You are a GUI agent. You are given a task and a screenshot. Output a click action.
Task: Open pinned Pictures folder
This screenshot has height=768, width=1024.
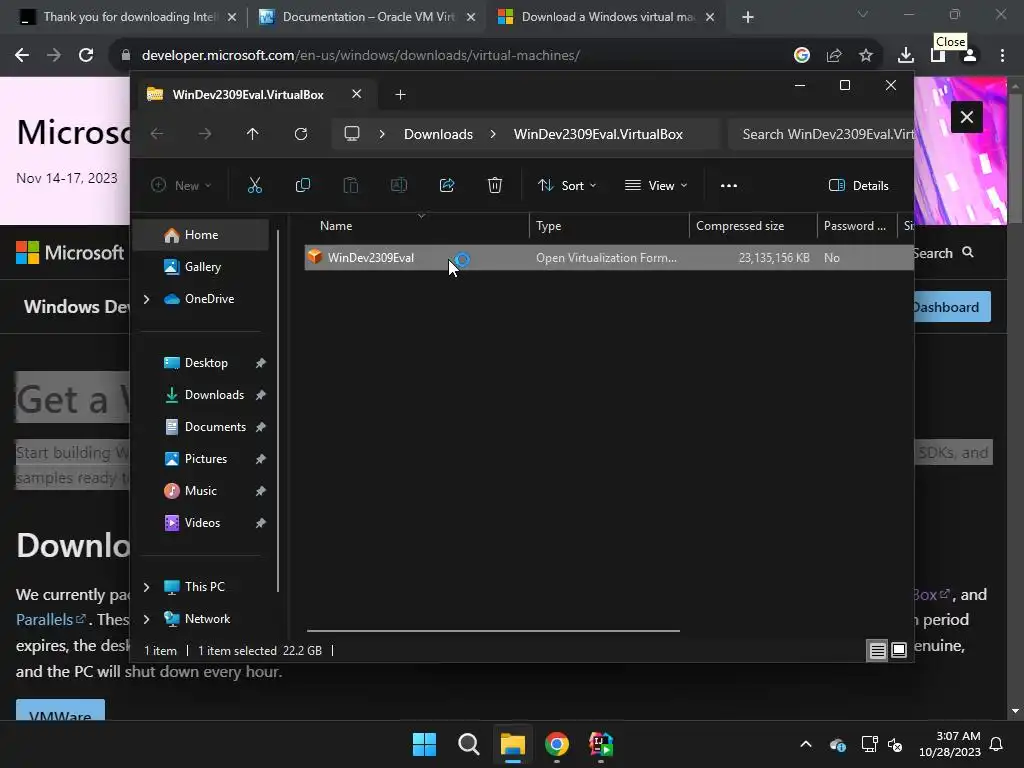[205, 459]
